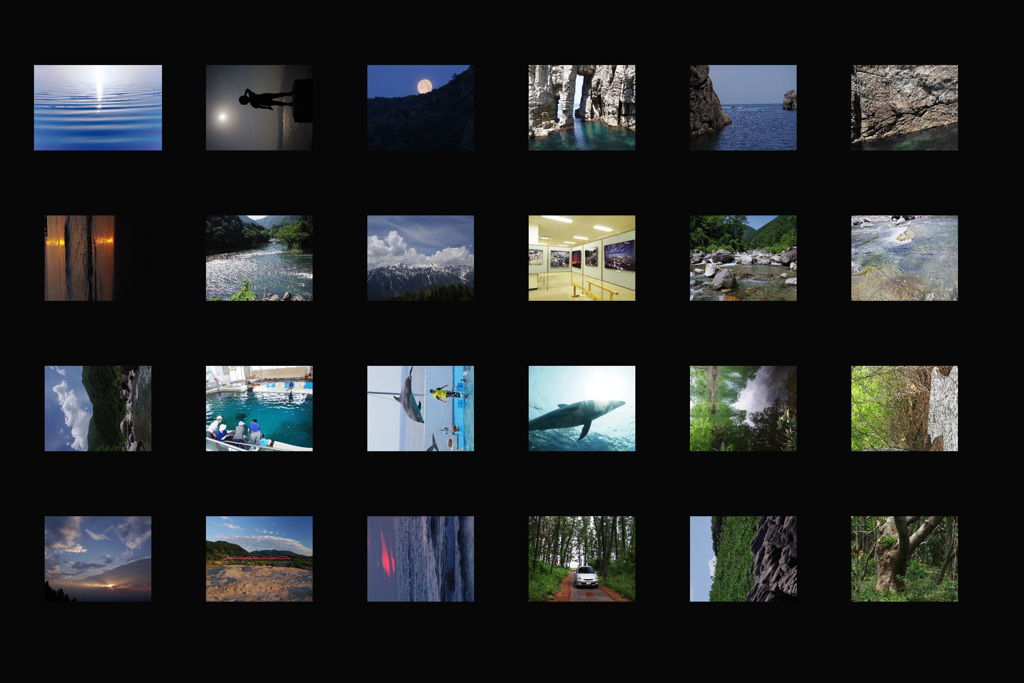Viewport: 1024px width, 683px height.
Task: Open the narrow orange sunset reflection photo
Action: click(x=79, y=258)
